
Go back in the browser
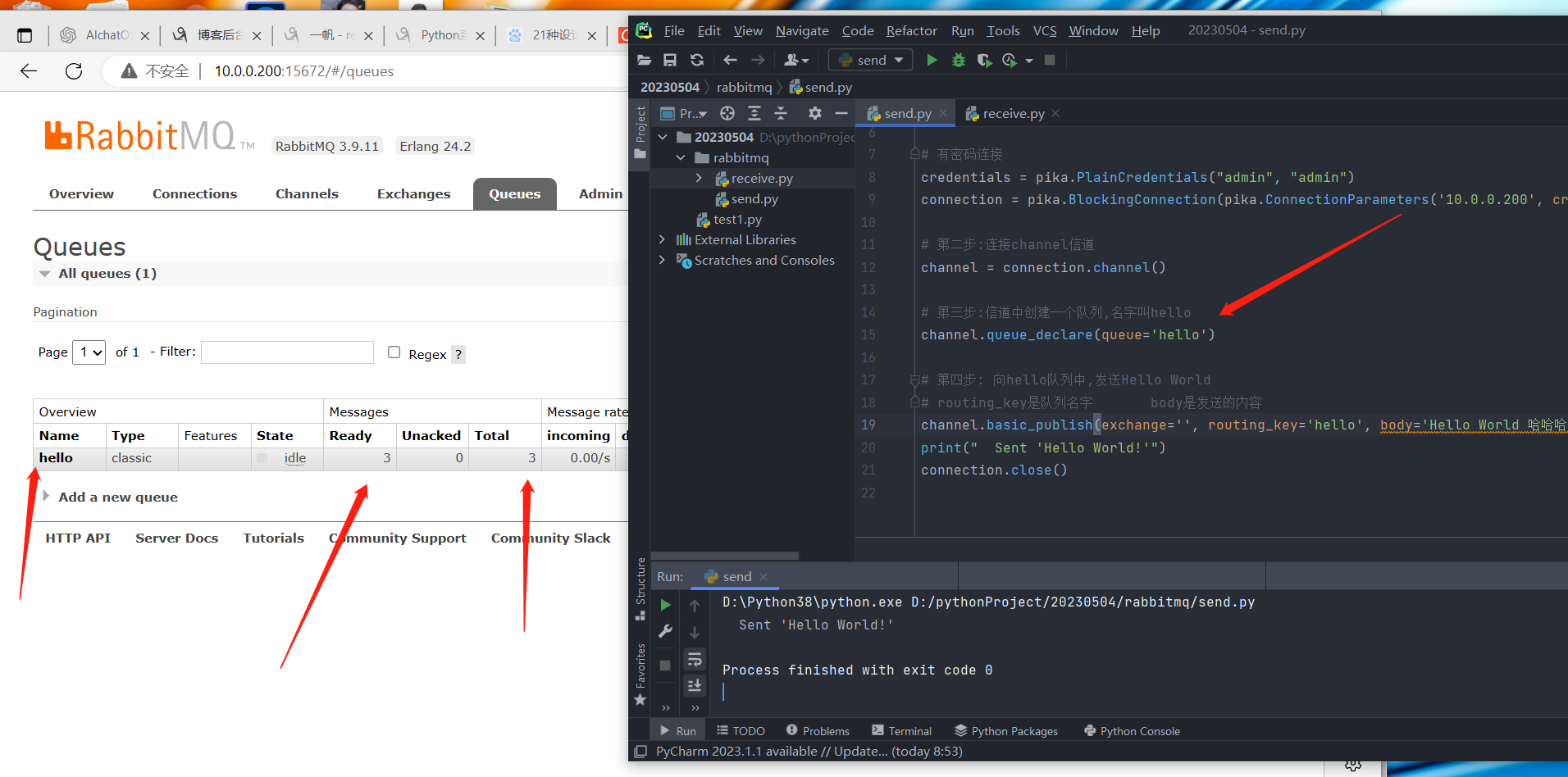[29, 71]
